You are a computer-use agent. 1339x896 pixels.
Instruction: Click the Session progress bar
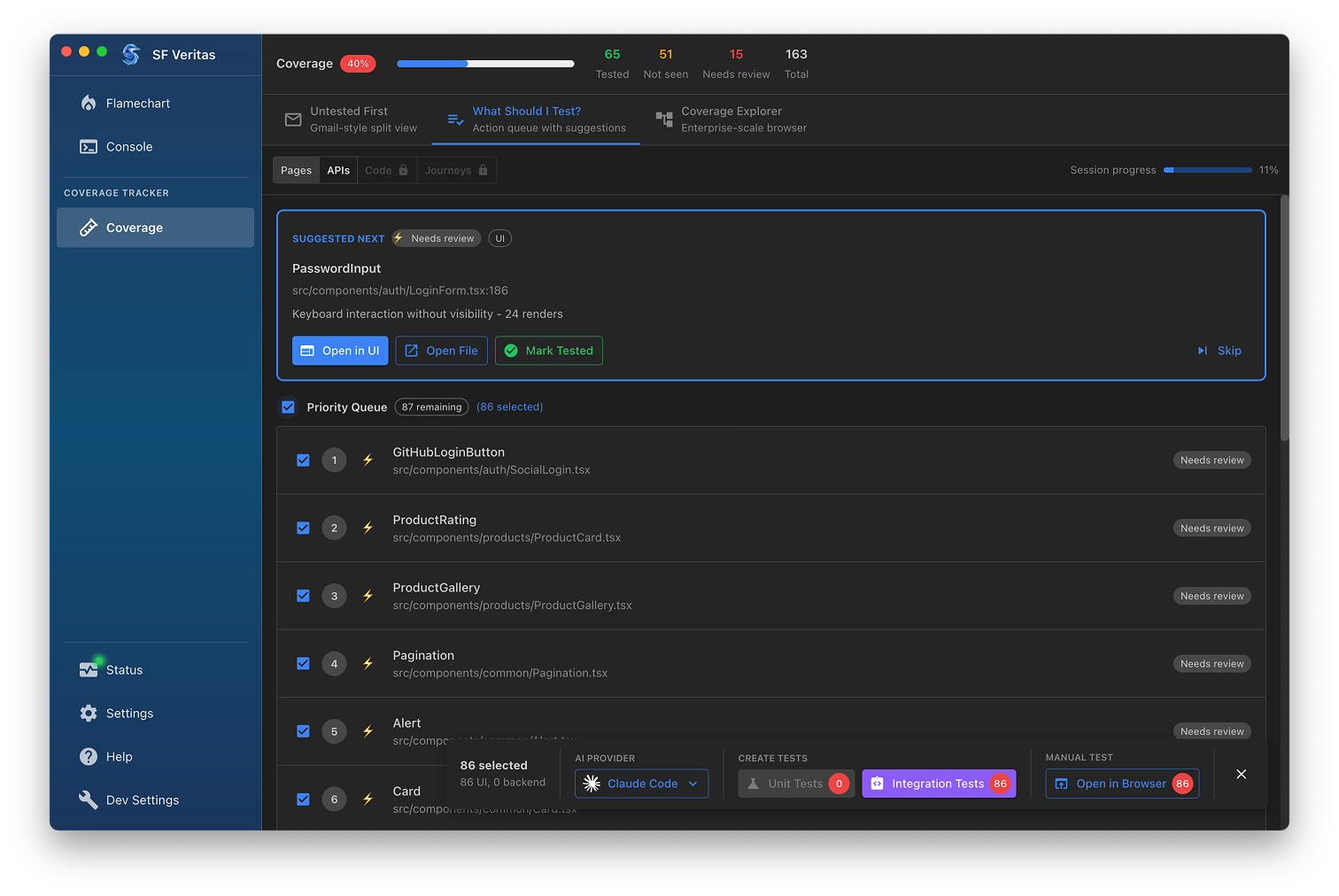[1208, 169]
